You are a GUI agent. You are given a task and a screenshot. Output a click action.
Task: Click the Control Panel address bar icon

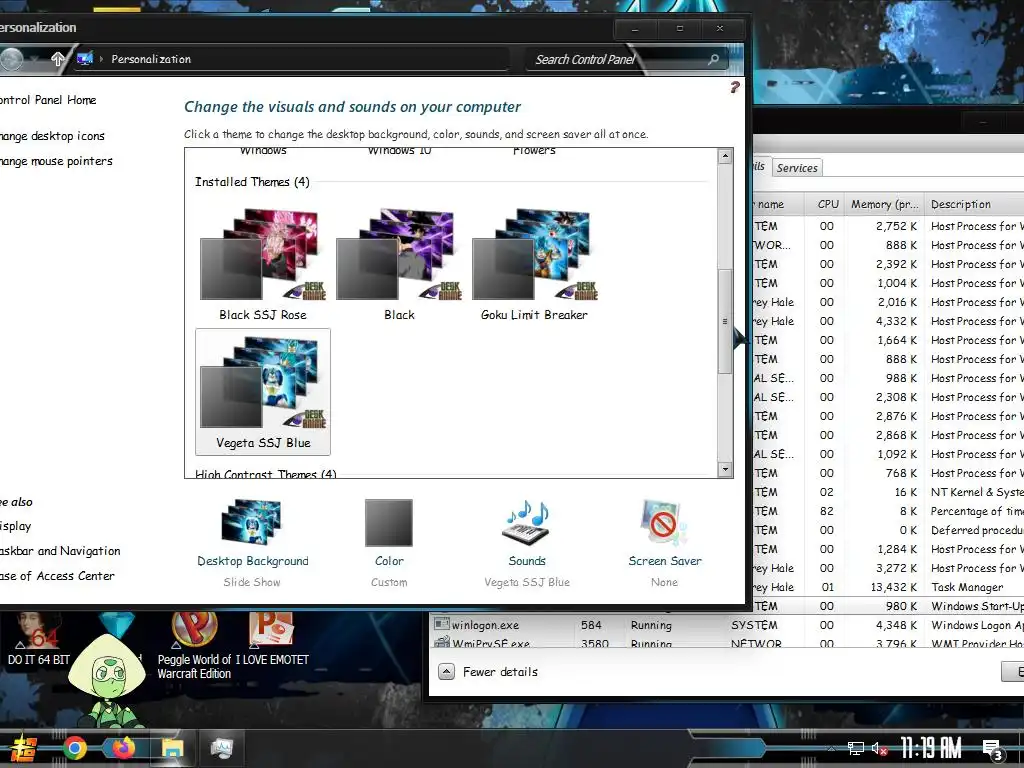click(x=84, y=59)
